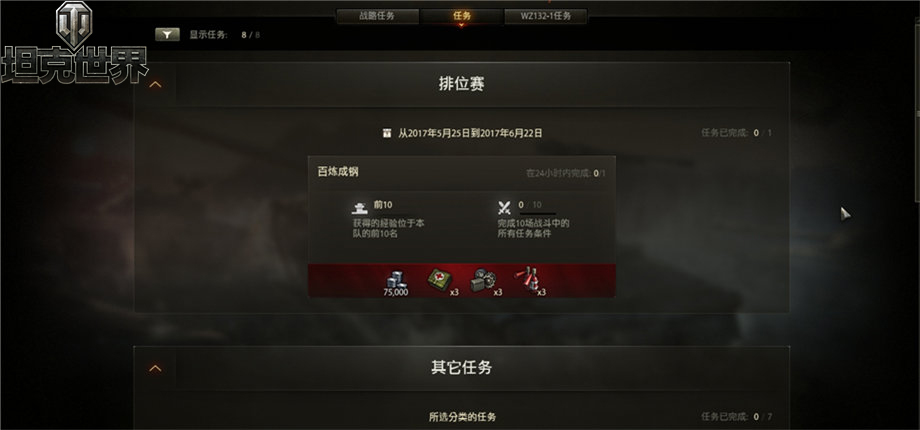This screenshot has height=430, width=920.
Task: Click the crossed swords battle count icon
Action: click(x=504, y=207)
